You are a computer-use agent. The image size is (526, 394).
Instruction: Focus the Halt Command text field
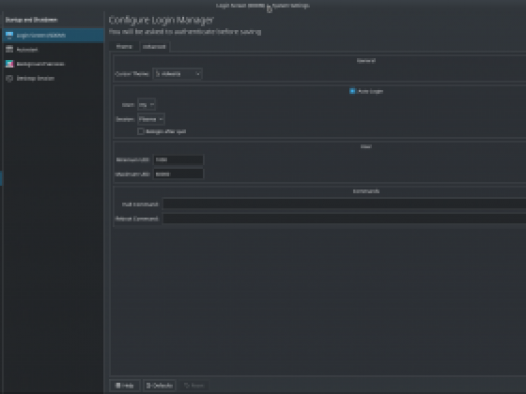pos(344,204)
